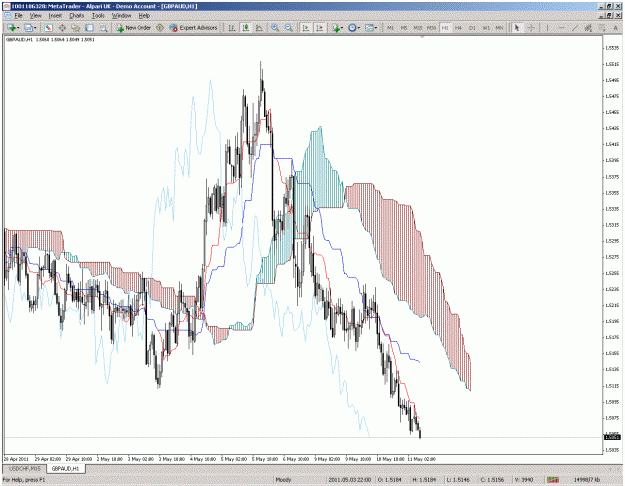Expand the Periods dropdown arrow
Viewport: 625px width, 486px height.
point(359,28)
